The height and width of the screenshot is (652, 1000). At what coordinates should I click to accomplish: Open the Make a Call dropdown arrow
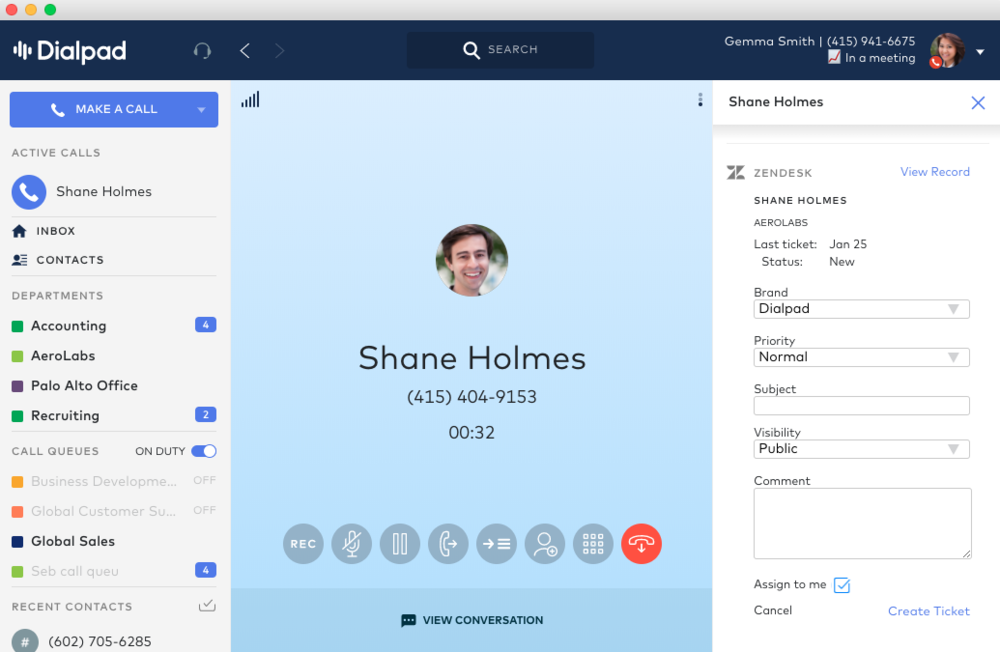click(202, 110)
